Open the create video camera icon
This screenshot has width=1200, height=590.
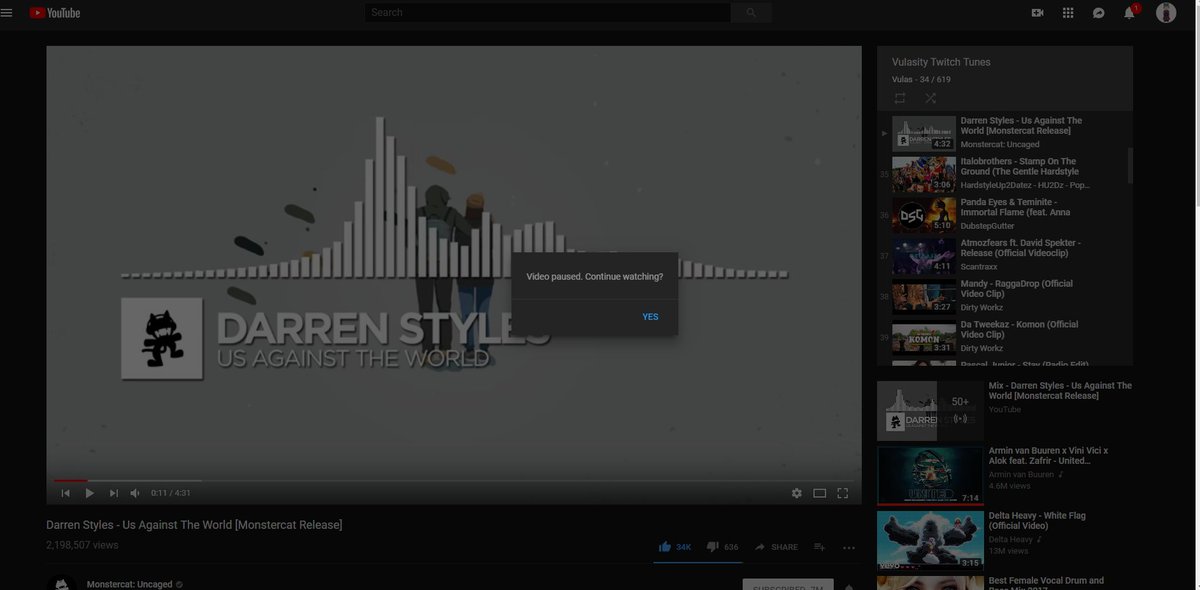pyautogui.click(x=1037, y=13)
